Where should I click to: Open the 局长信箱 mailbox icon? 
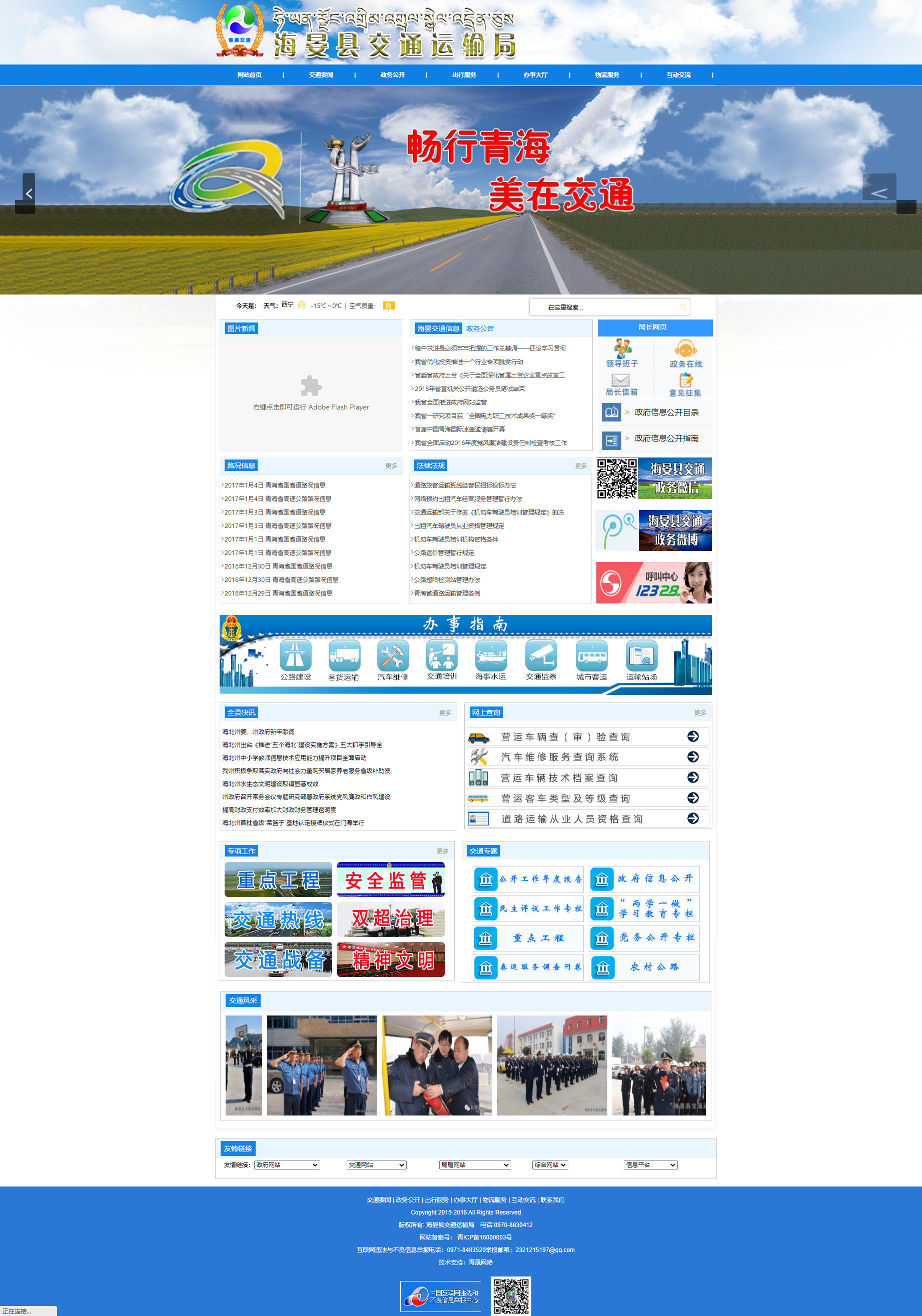point(621,380)
